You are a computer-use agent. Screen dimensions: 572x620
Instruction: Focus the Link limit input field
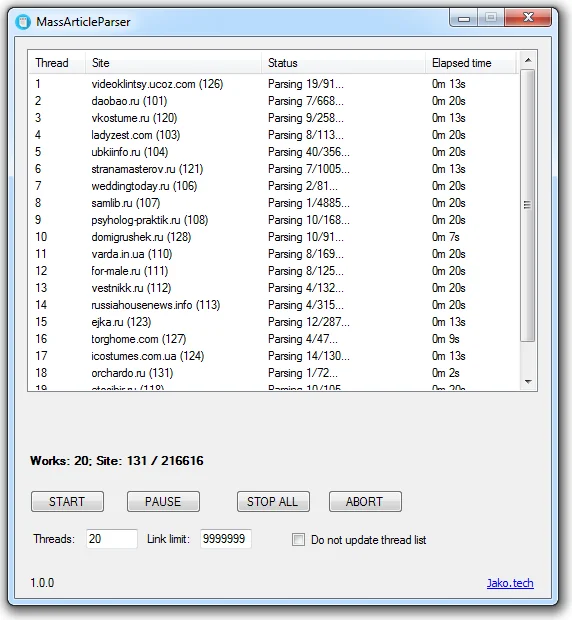(226, 539)
